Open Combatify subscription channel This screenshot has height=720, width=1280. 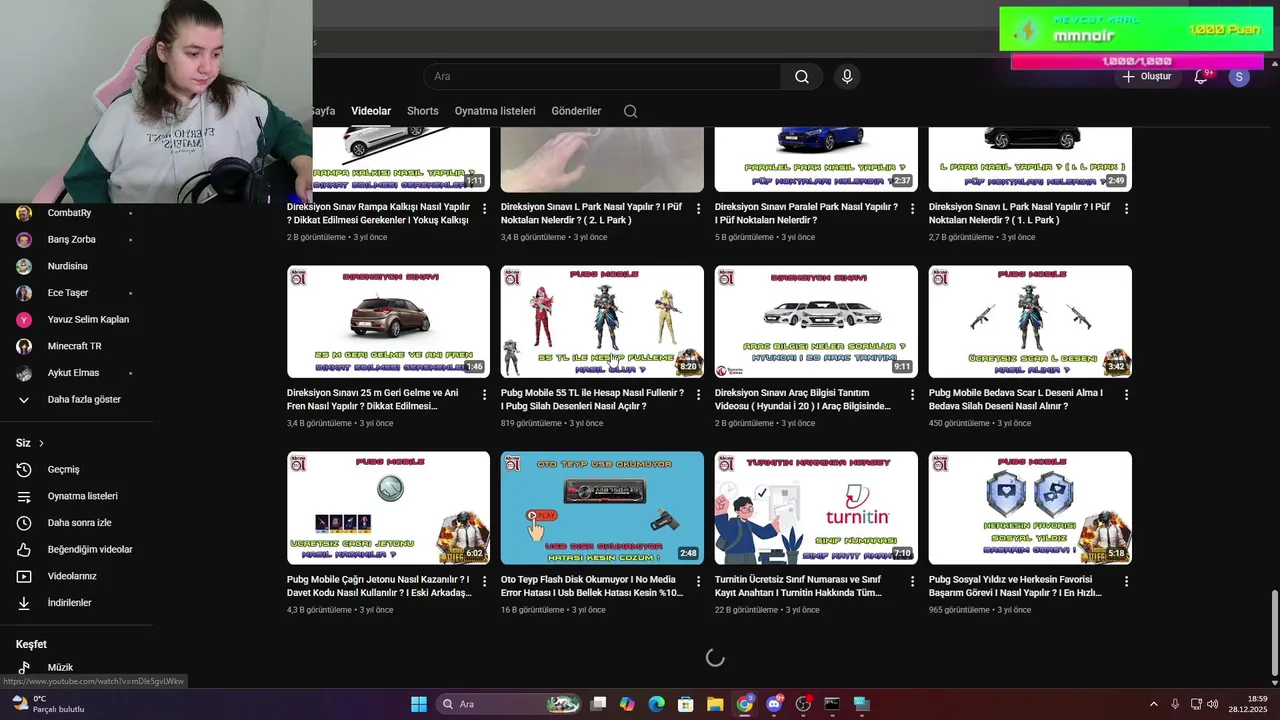(x=69, y=213)
